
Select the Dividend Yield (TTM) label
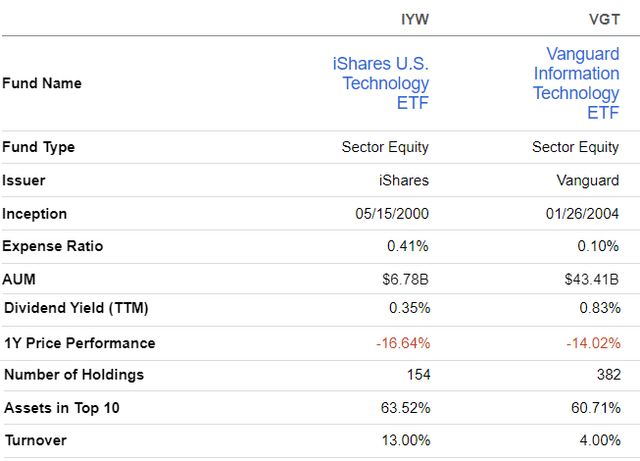point(74,310)
